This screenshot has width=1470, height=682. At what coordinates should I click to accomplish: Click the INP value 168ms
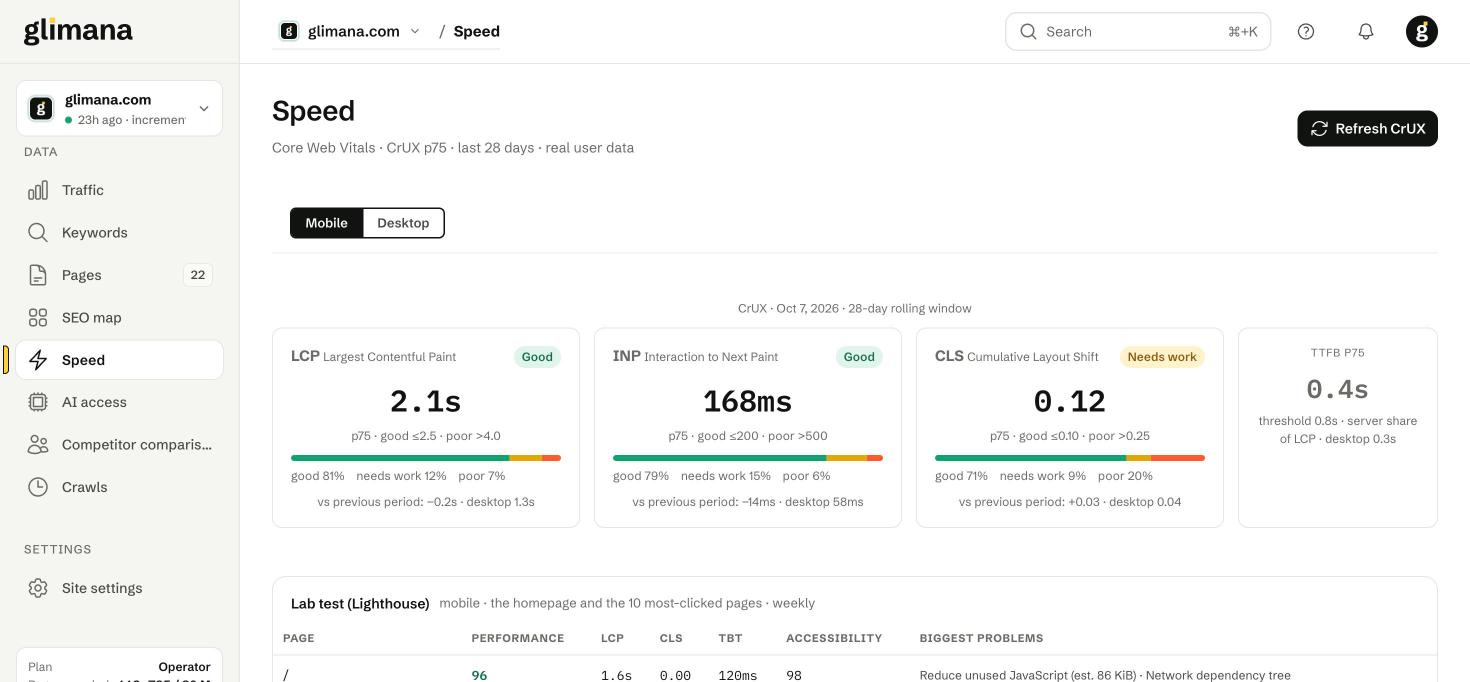click(748, 402)
